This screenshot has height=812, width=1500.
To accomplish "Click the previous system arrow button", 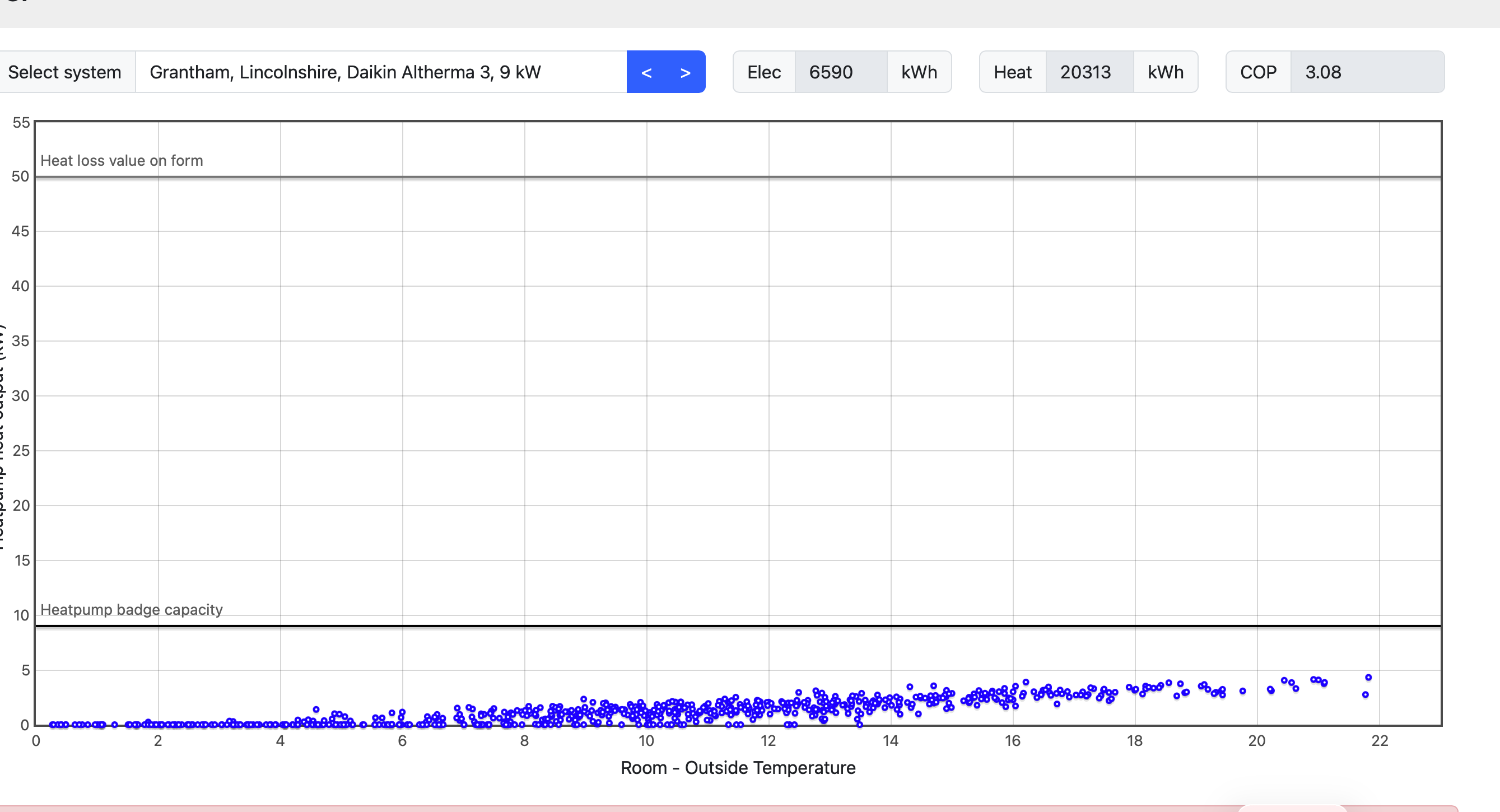I will 646,72.
